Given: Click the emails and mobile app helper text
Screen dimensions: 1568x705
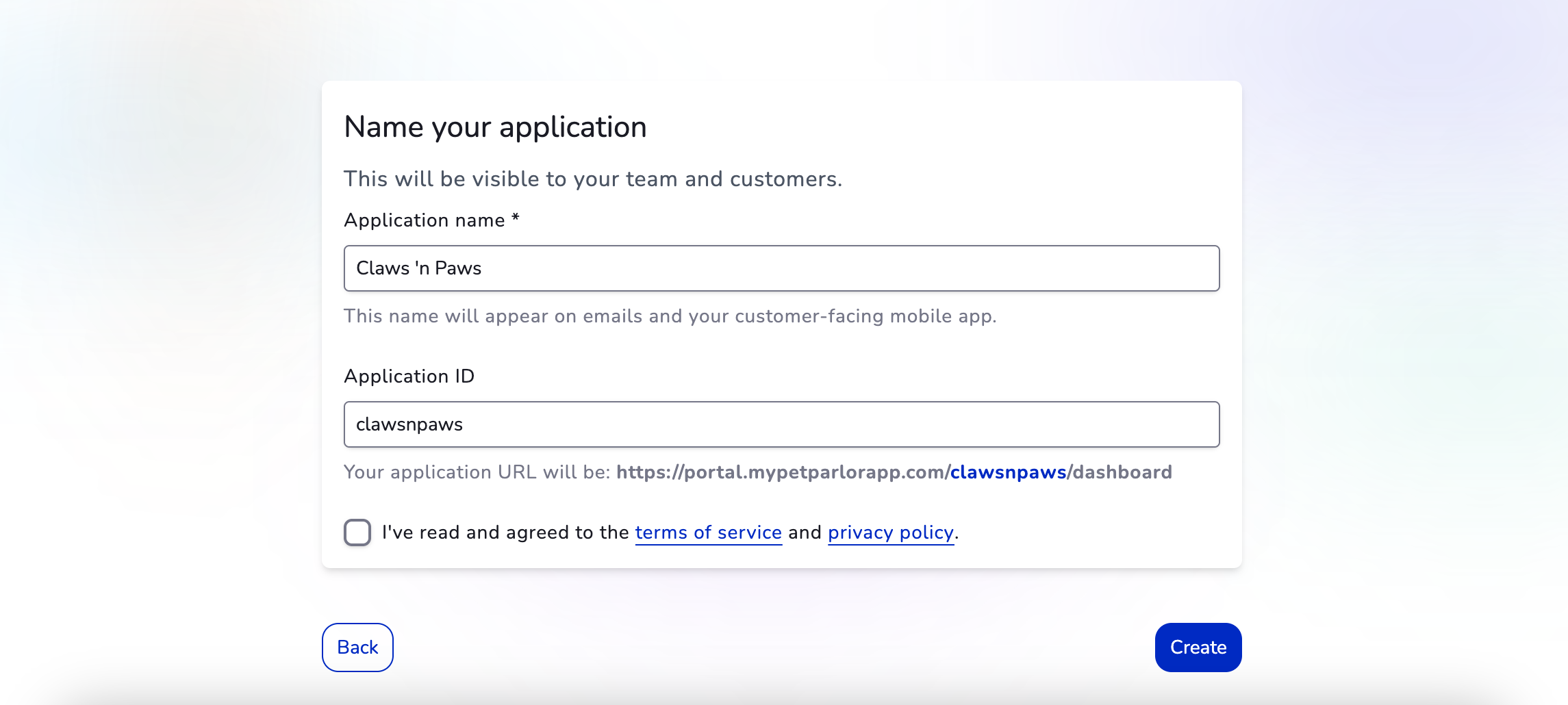Looking at the screenshot, I should tap(671, 316).
